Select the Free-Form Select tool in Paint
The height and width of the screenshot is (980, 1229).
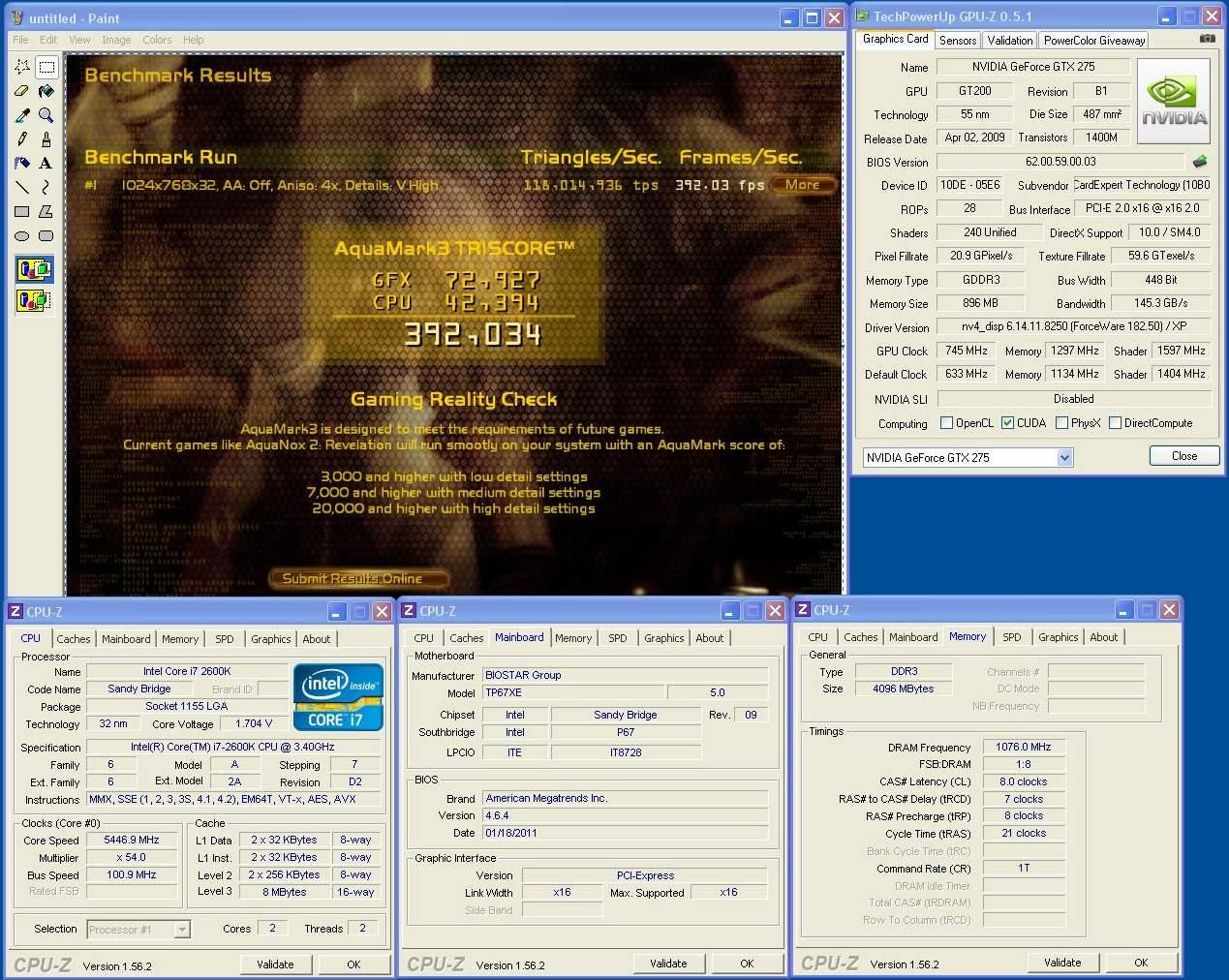point(22,67)
